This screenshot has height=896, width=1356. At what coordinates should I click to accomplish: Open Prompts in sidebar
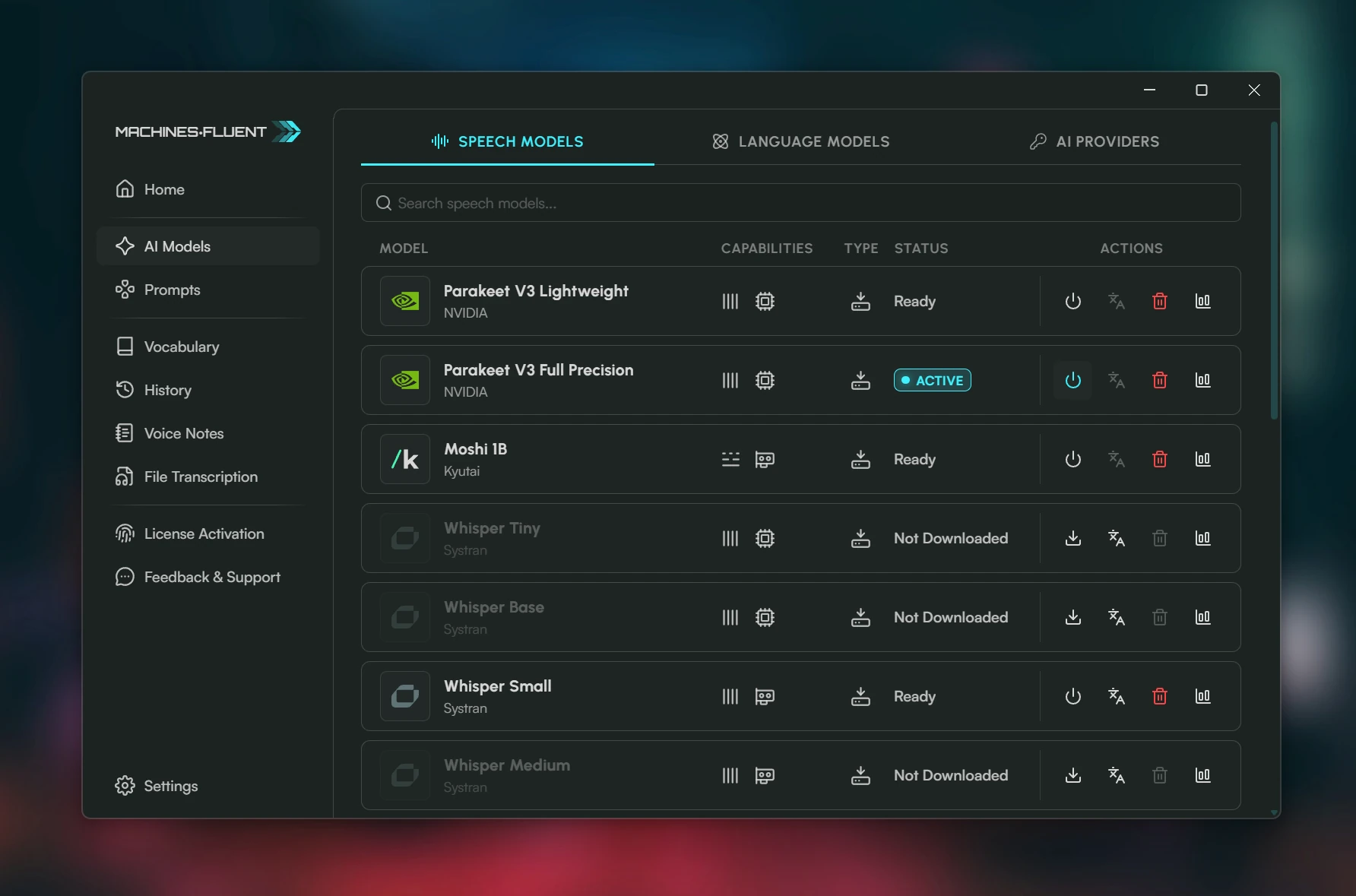(208, 290)
